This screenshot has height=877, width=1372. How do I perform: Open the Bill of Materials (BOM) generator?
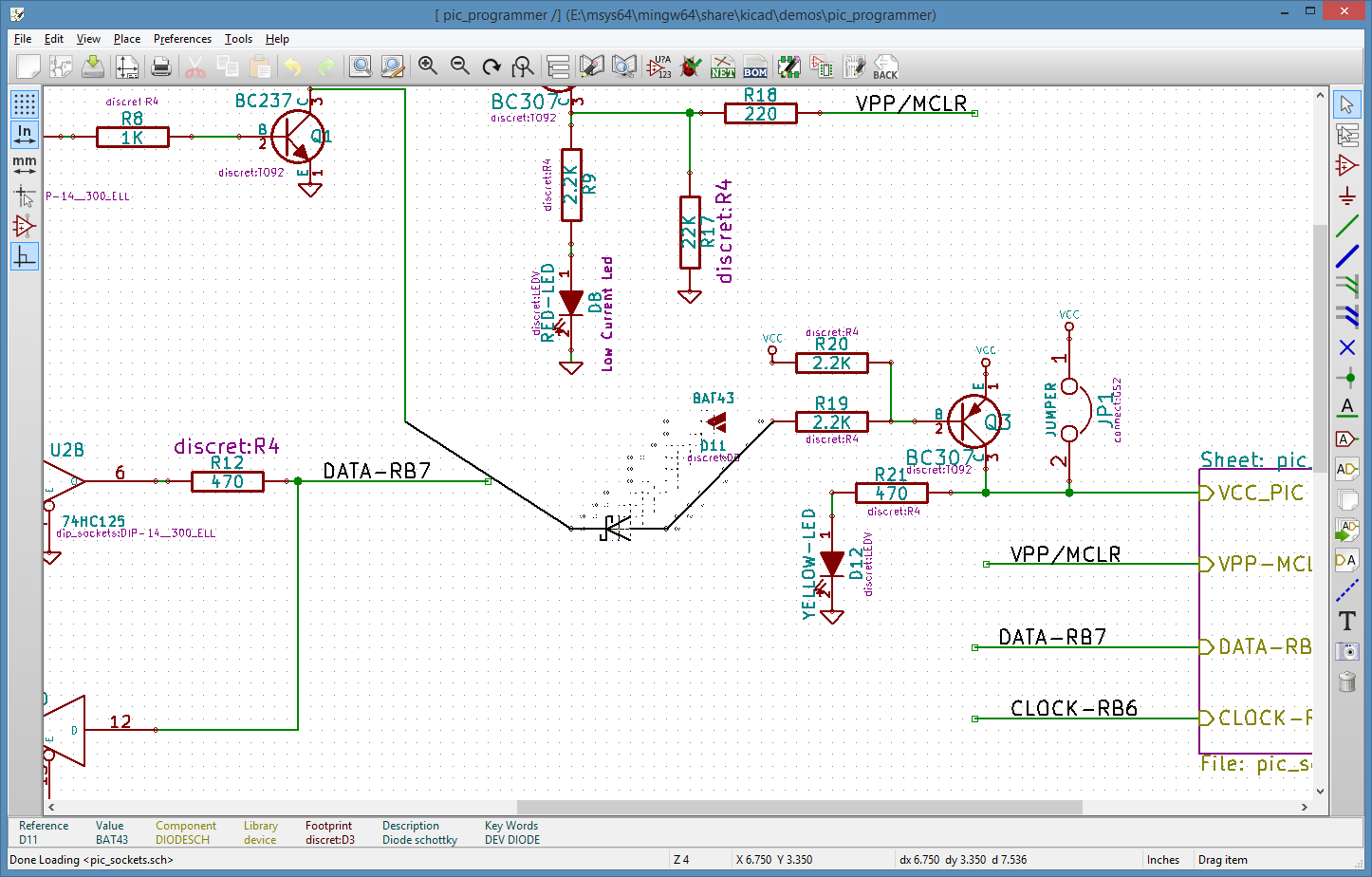tap(755, 66)
